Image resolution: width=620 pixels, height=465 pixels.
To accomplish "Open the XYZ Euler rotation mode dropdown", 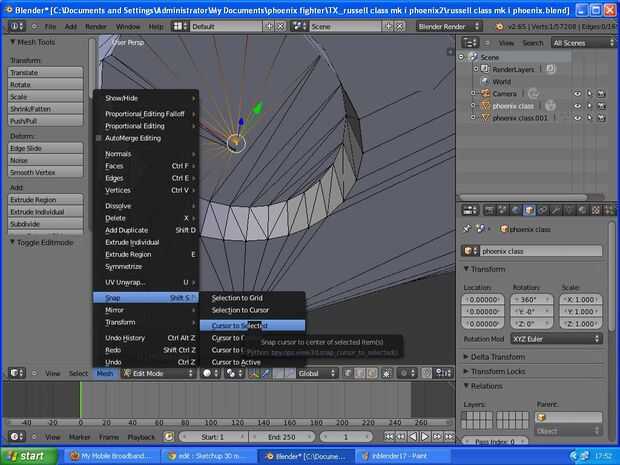I will point(556,339).
